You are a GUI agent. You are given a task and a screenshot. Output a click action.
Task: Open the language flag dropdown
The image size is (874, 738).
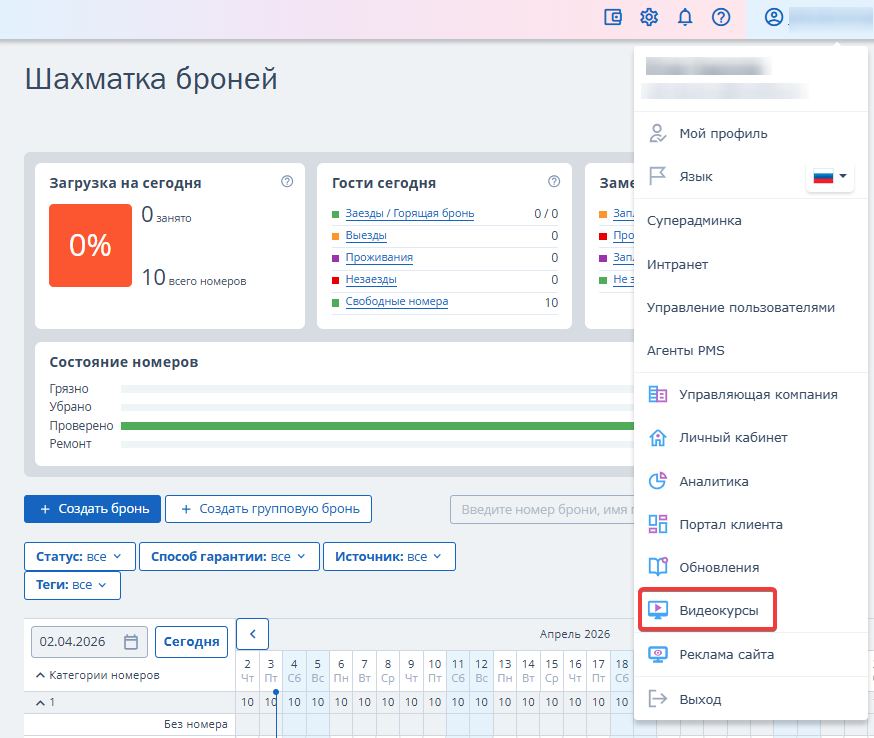point(830,177)
